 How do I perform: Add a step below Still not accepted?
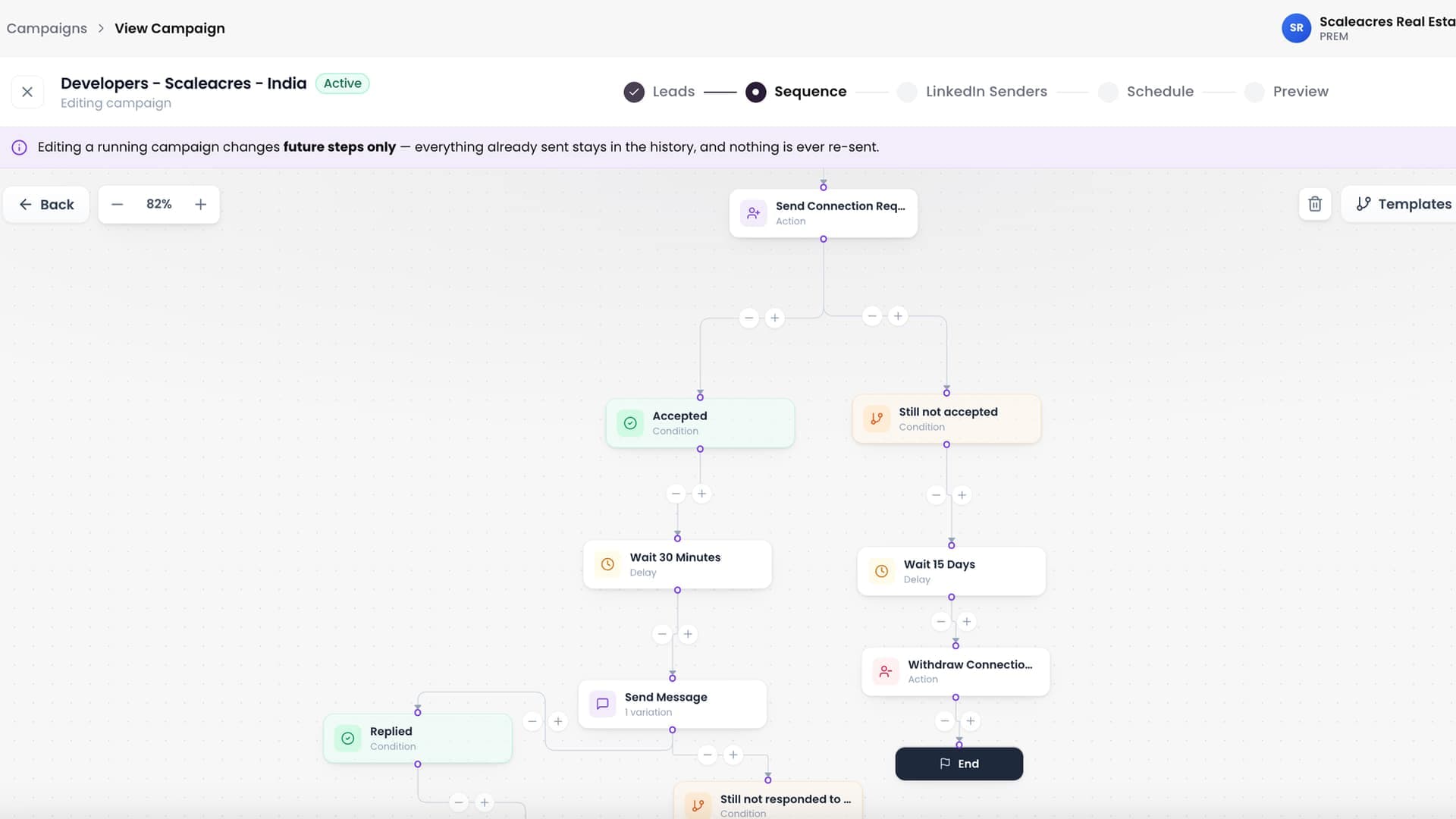[962, 495]
